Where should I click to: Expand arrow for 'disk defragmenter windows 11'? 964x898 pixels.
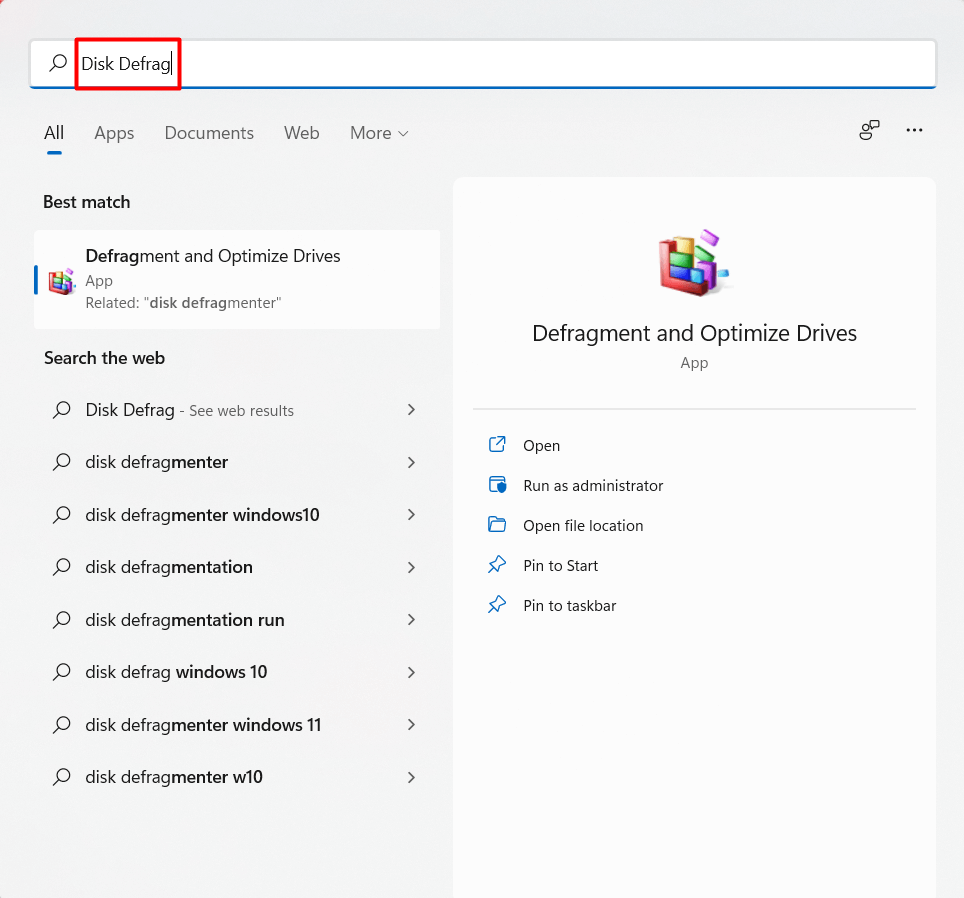point(411,725)
